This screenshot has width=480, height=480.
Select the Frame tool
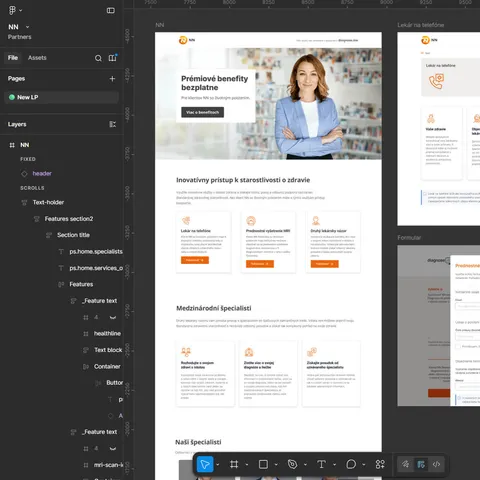[234, 464]
